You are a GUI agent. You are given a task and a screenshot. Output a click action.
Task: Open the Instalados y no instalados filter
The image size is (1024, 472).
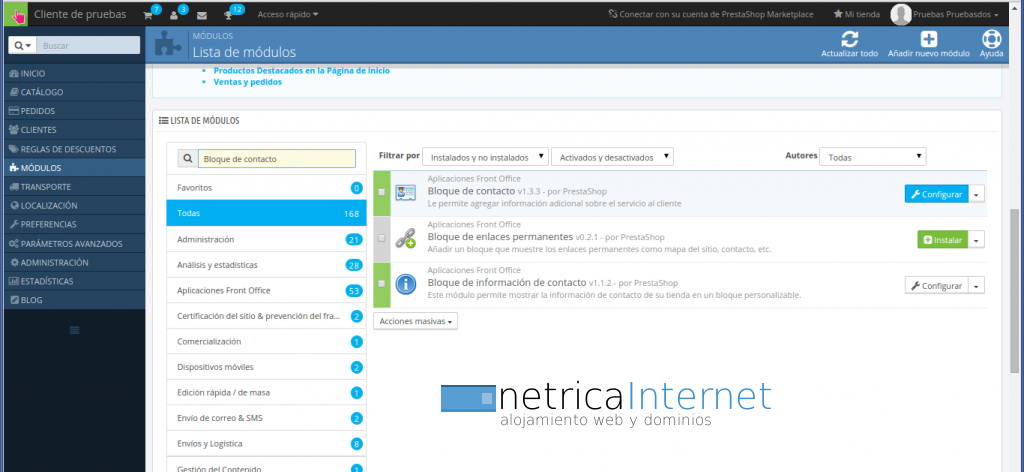pyautogui.click(x=485, y=157)
